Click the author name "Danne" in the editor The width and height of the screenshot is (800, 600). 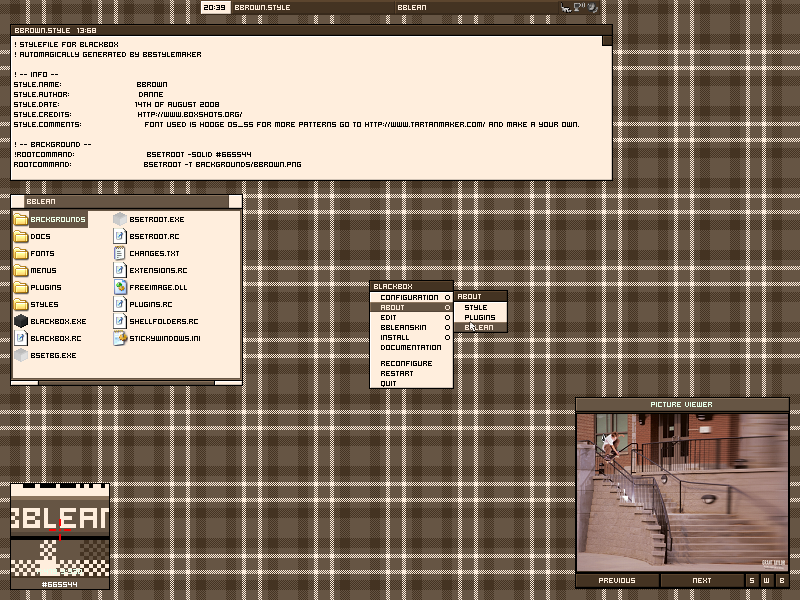click(151, 94)
